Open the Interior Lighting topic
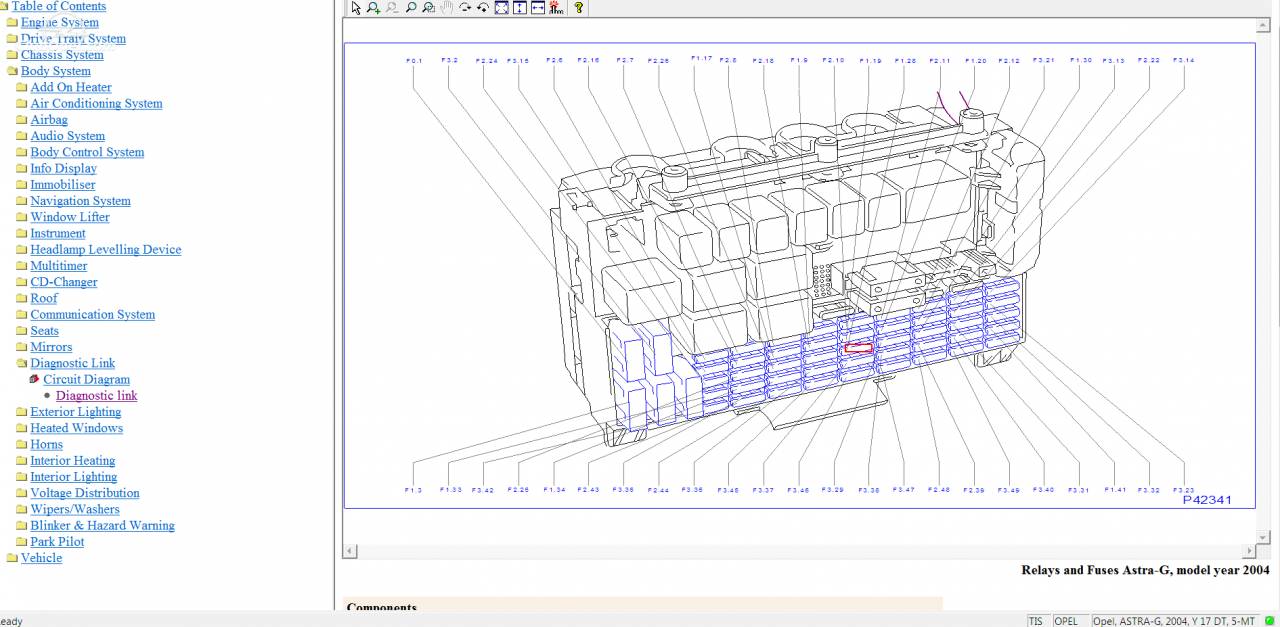Screen dimensions: 1280x627 (74, 477)
